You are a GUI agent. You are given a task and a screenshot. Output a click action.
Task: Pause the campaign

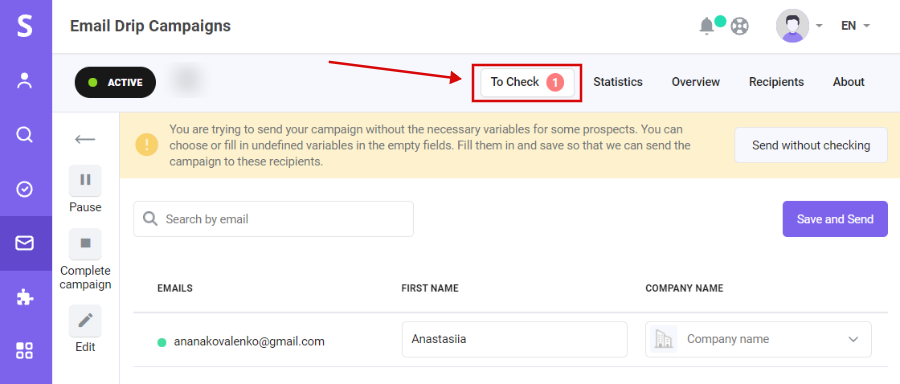pyautogui.click(x=85, y=180)
